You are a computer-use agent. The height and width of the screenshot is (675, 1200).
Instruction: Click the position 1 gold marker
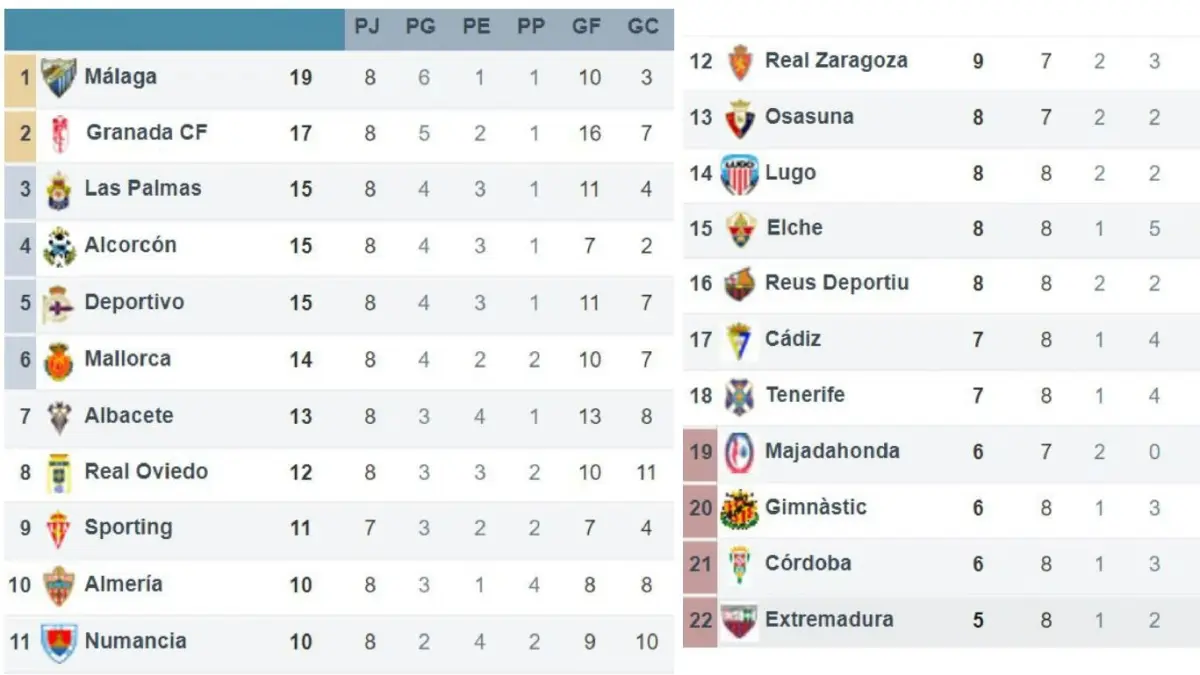pos(20,77)
